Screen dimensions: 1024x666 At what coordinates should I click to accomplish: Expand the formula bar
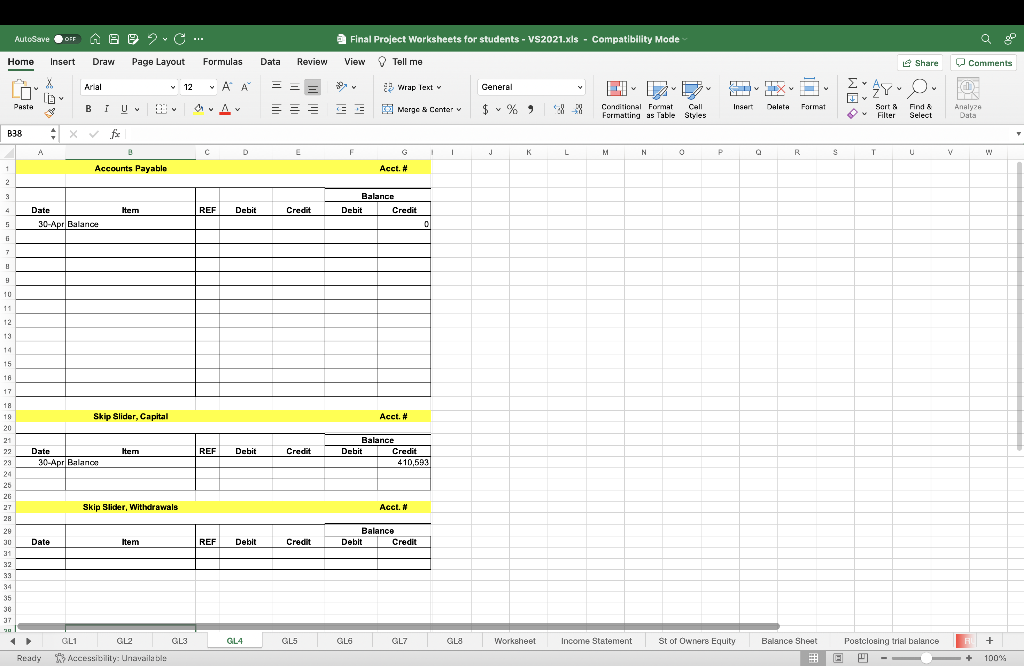pyautogui.click(x=1018, y=134)
